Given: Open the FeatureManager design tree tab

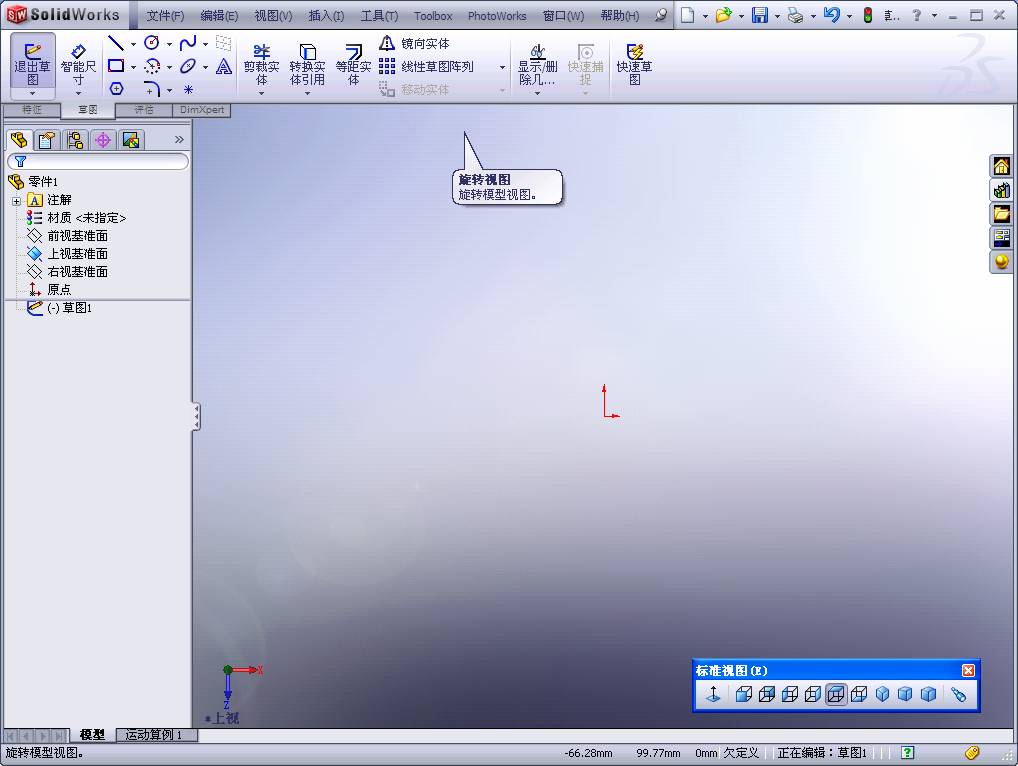Looking at the screenshot, I should tap(19, 140).
